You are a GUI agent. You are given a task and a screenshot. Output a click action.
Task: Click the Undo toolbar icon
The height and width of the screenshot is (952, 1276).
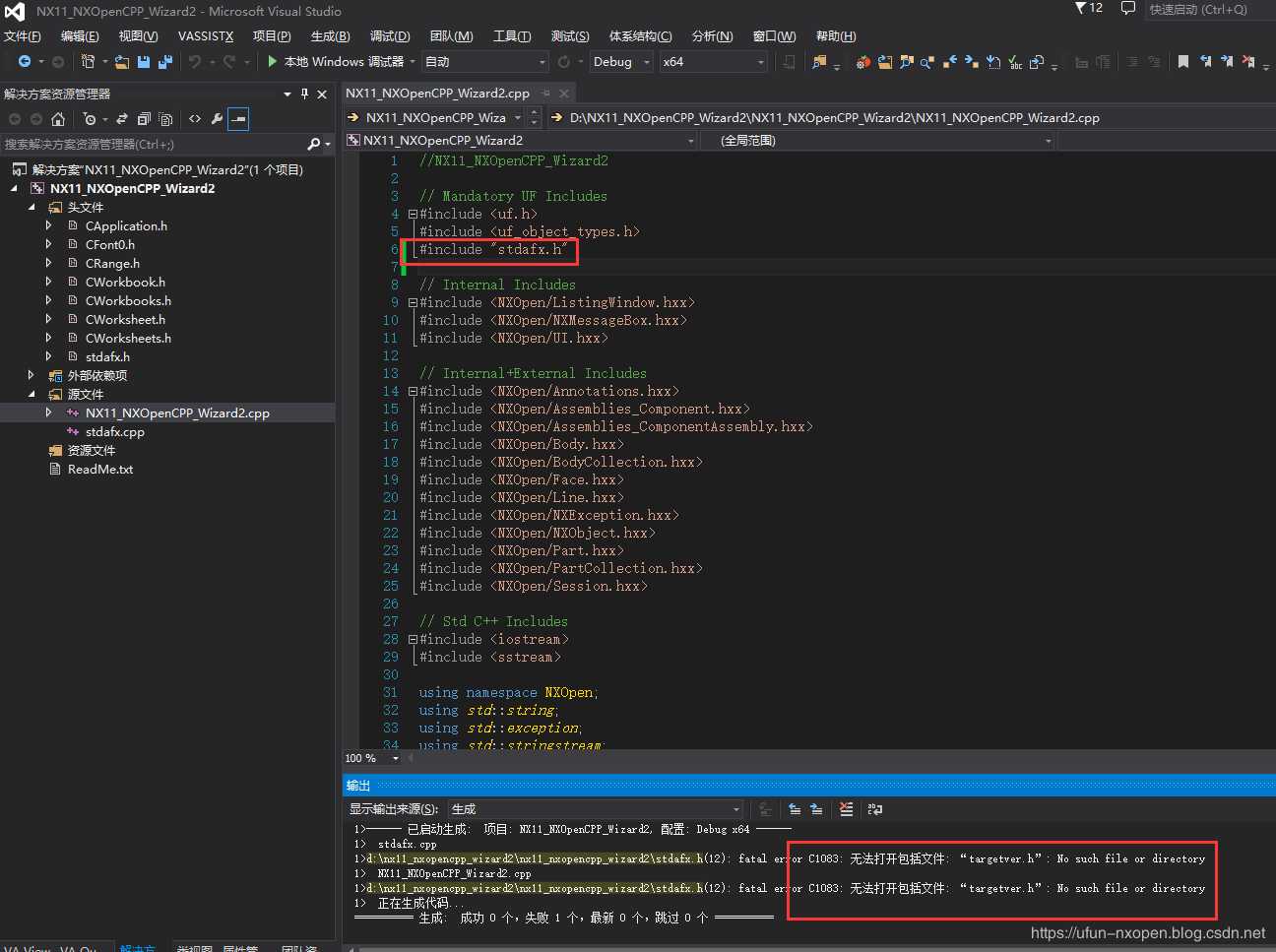[x=195, y=61]
